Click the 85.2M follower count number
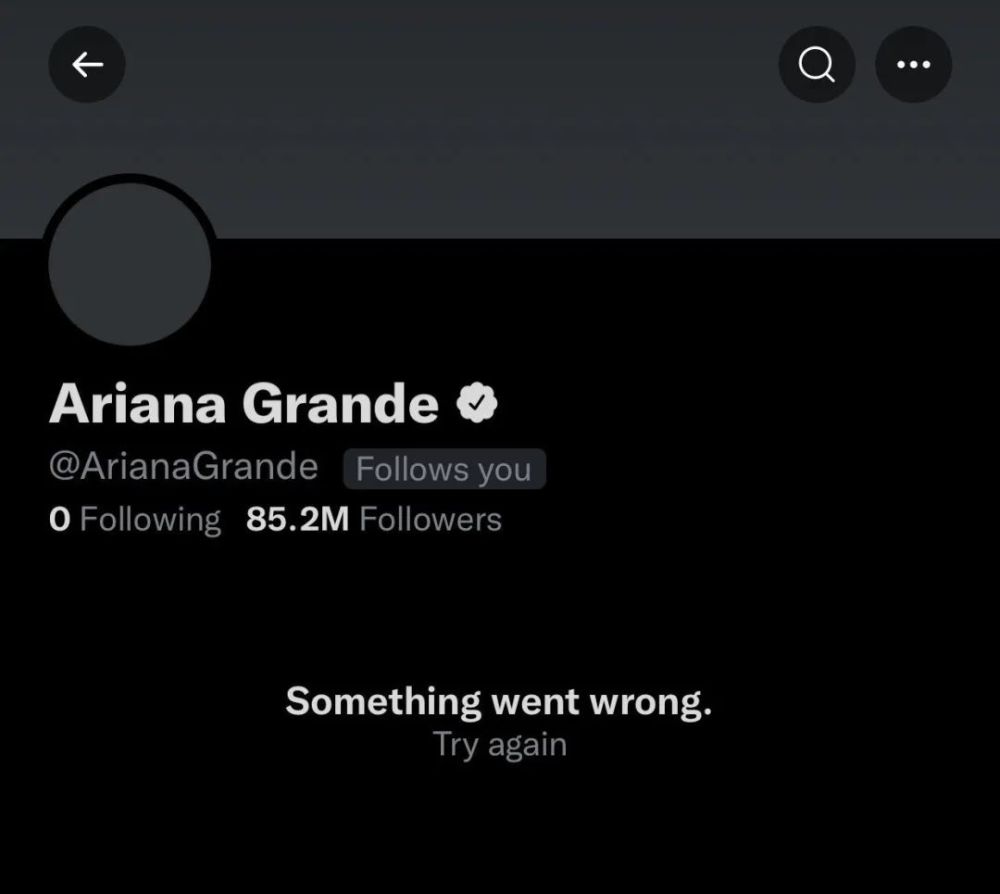Viewport: 1000px width, 894px height. 298,519
